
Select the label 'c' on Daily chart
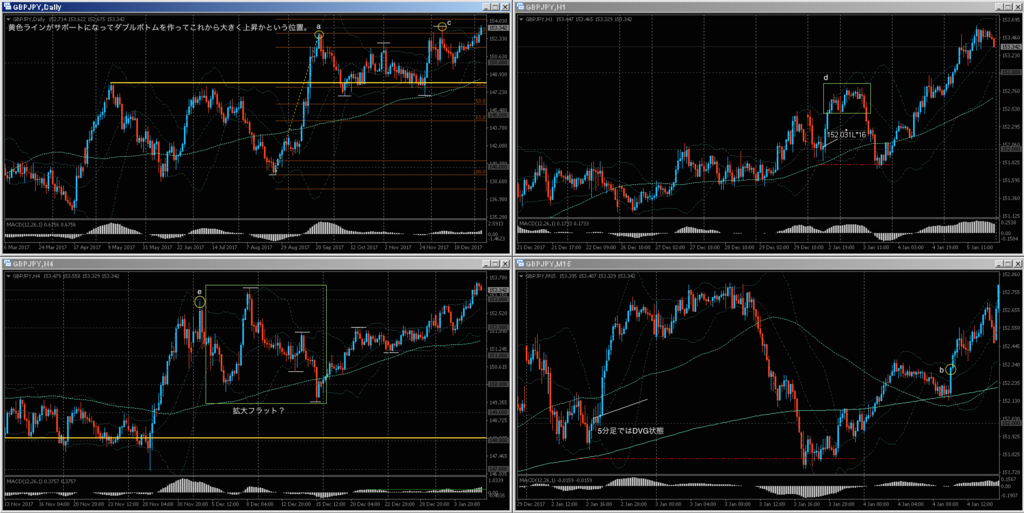click(x=449, y=22)
